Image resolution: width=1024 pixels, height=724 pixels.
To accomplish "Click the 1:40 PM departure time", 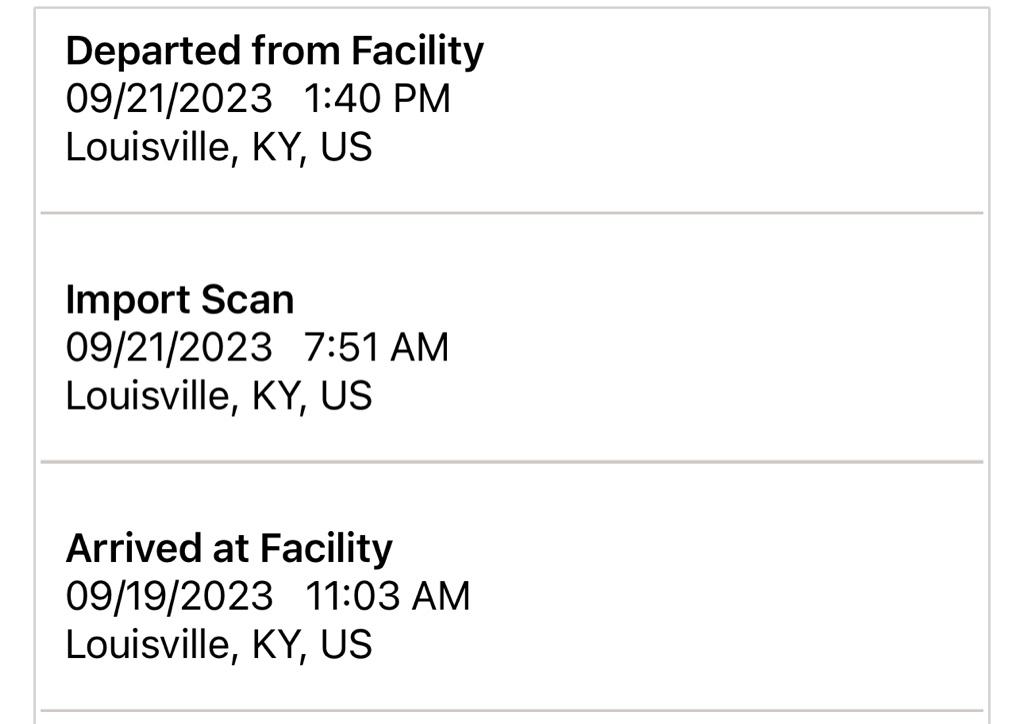I will coord(377,99).
